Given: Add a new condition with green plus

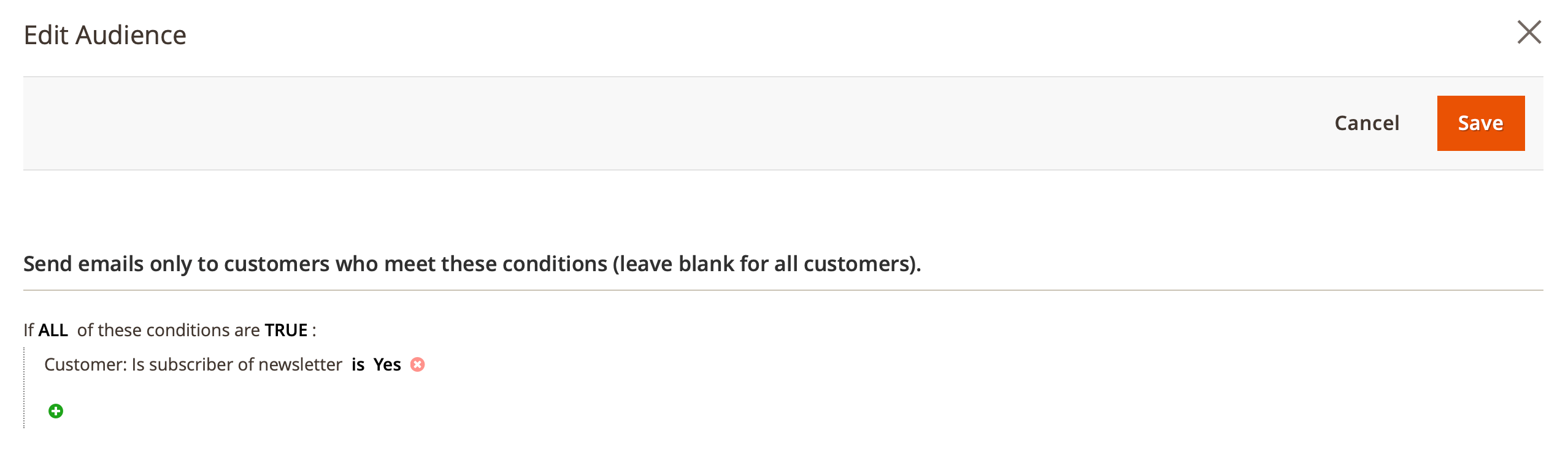Looking at the screenshot, I should [56, 411].
